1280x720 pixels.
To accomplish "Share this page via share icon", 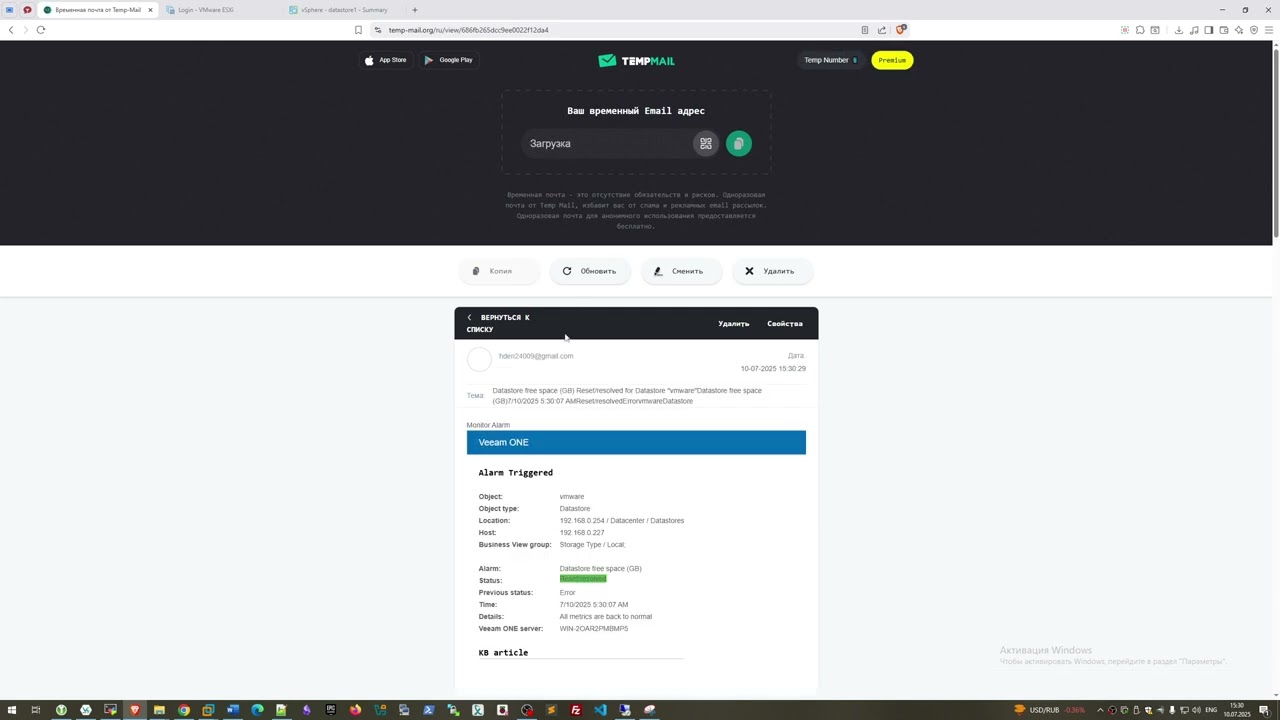I will 882,30.
